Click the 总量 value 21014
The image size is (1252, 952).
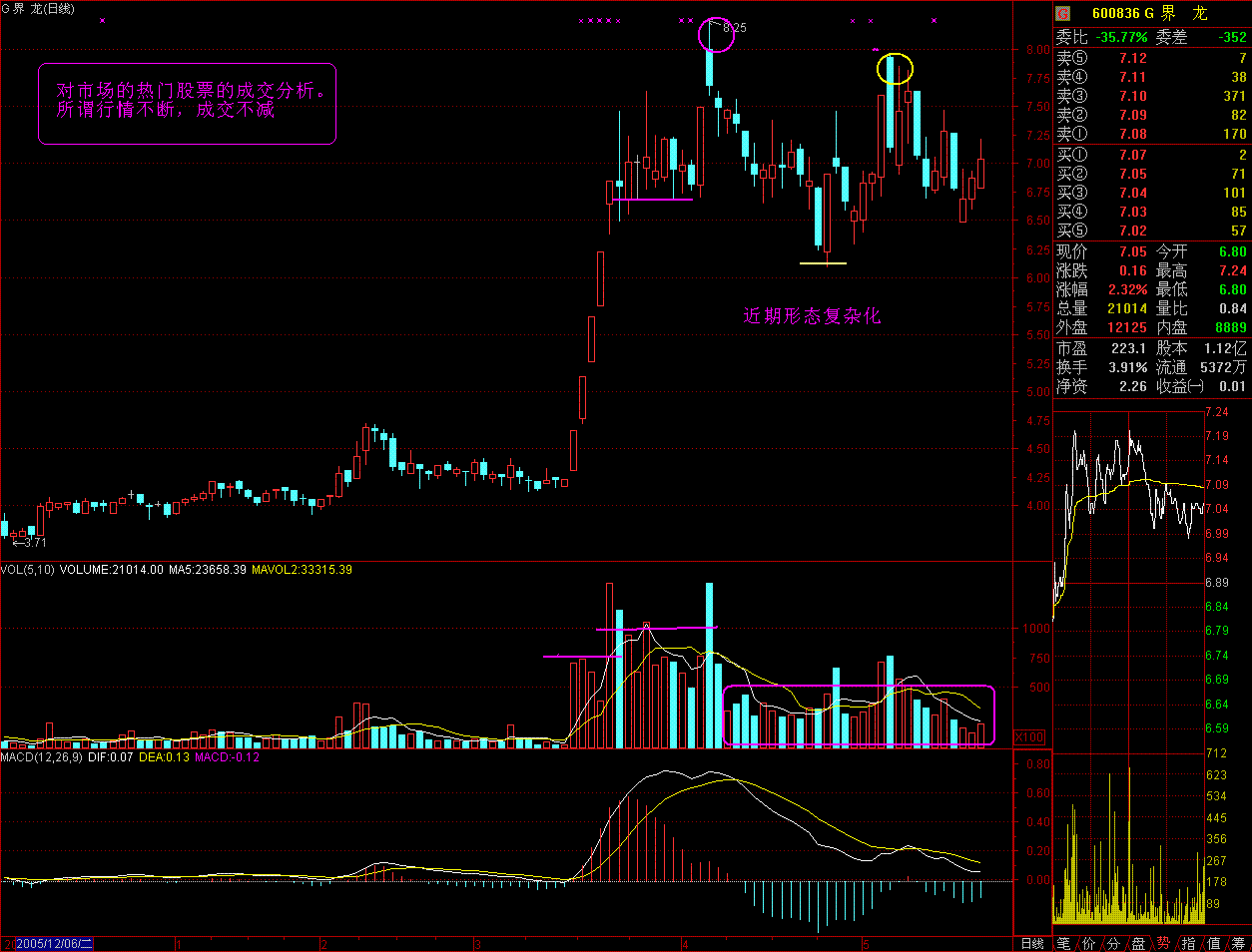coord(1127,309)
